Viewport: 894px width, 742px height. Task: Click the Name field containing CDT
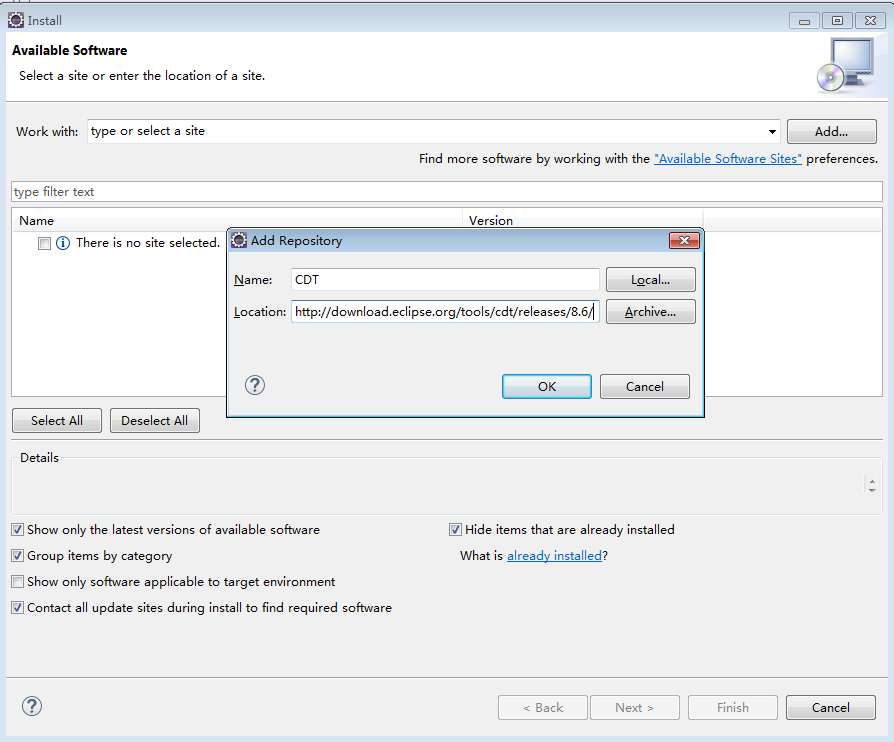coord(445,279)
